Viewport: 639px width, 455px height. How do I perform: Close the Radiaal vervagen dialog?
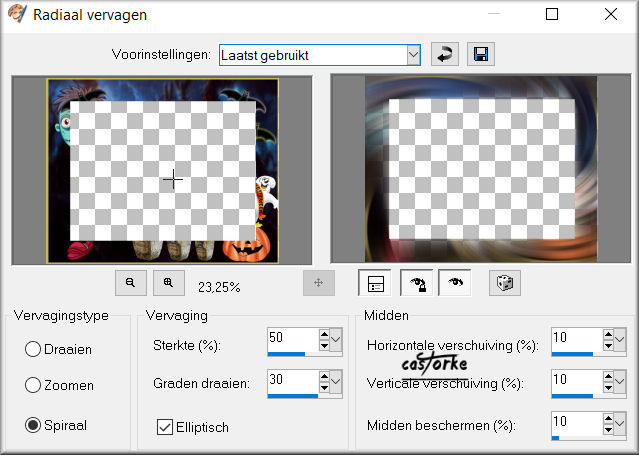[610, 14]
